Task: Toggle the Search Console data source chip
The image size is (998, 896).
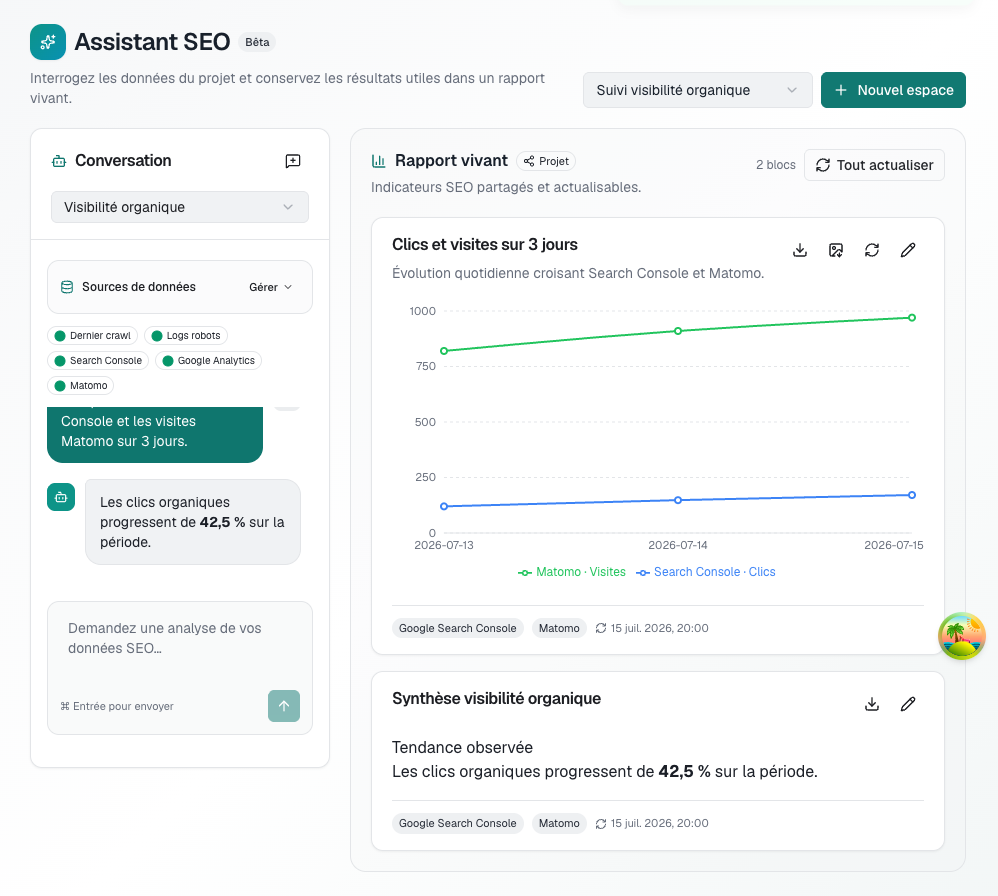Action: (x=98, y=360)
